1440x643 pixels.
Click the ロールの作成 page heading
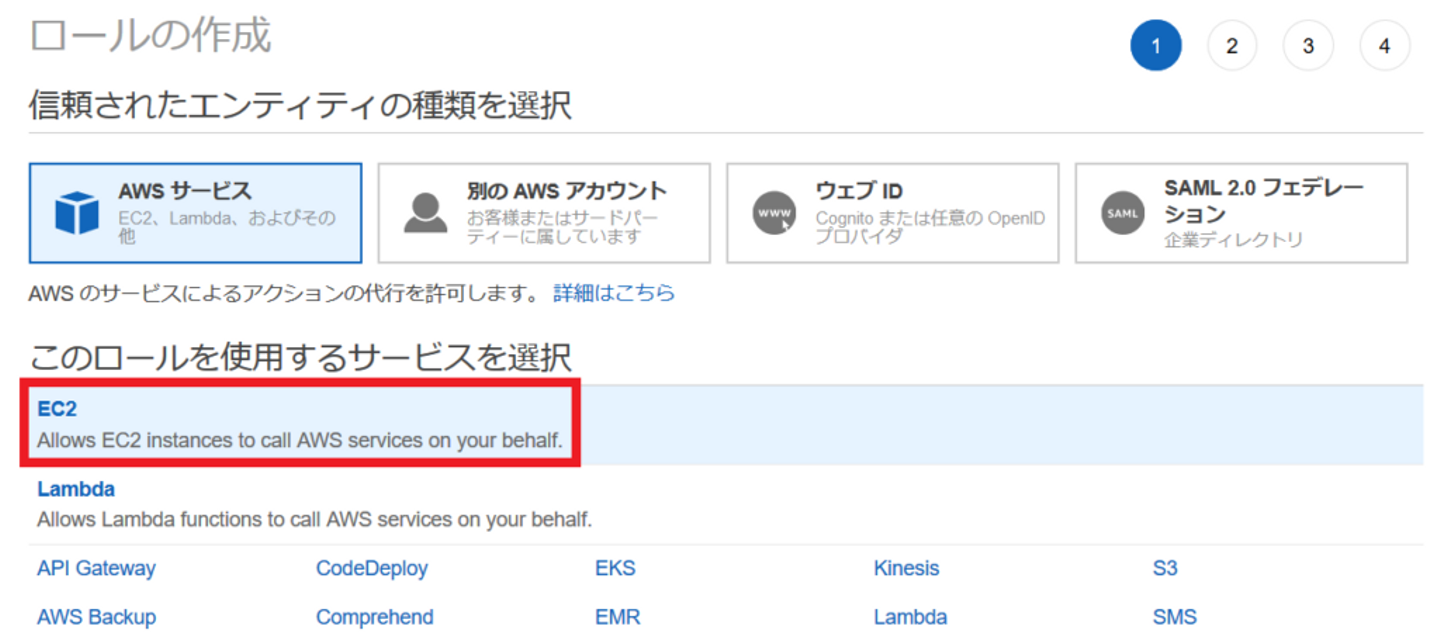coord(150,35)
